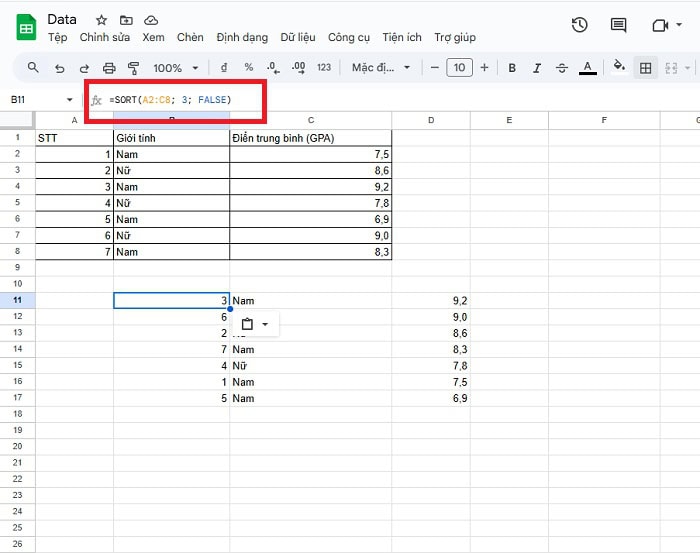
Task: Star the Data spreadsheet
Action: point(101,20)
